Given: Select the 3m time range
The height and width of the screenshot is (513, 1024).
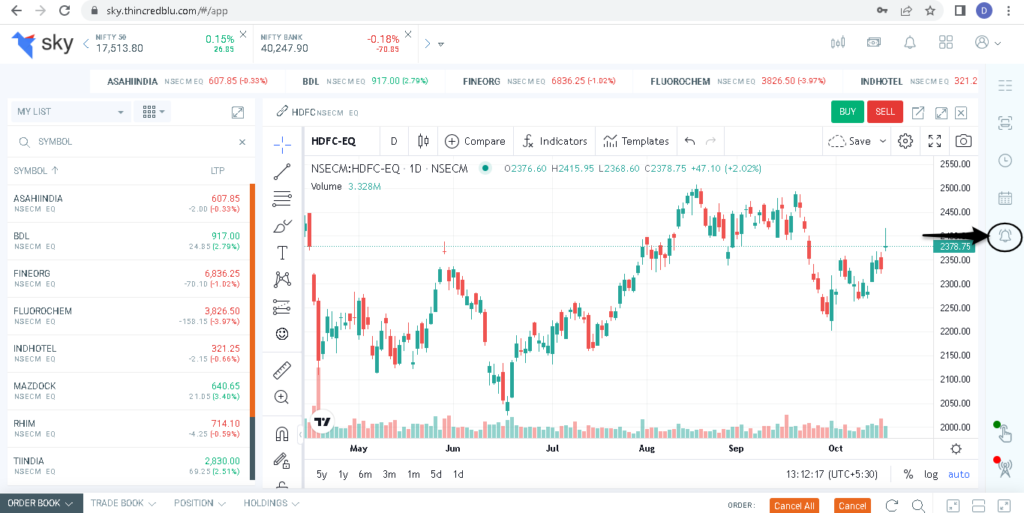Looking at the screenshot, I should 389,474.
